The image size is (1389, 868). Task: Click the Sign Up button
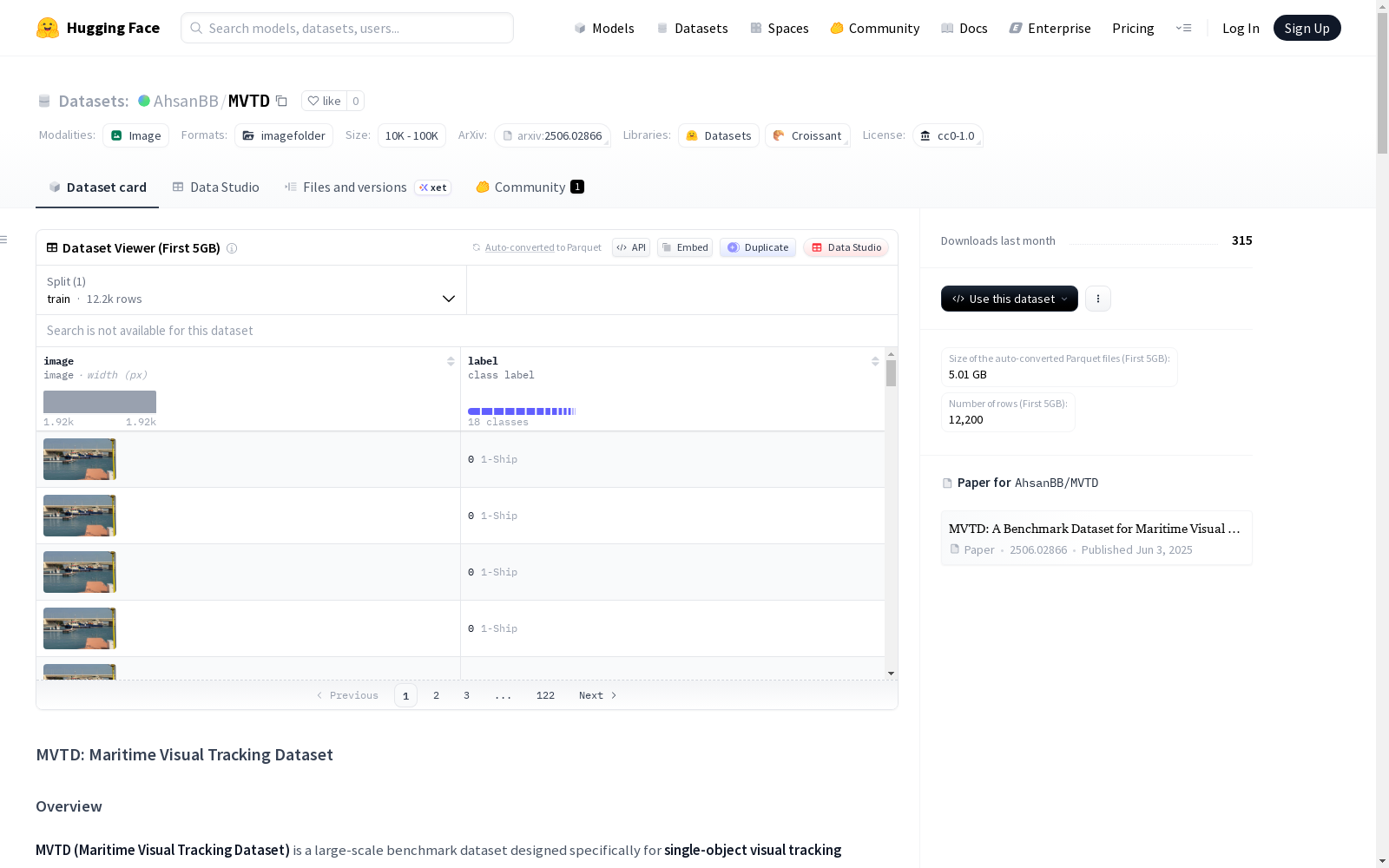1307,28
